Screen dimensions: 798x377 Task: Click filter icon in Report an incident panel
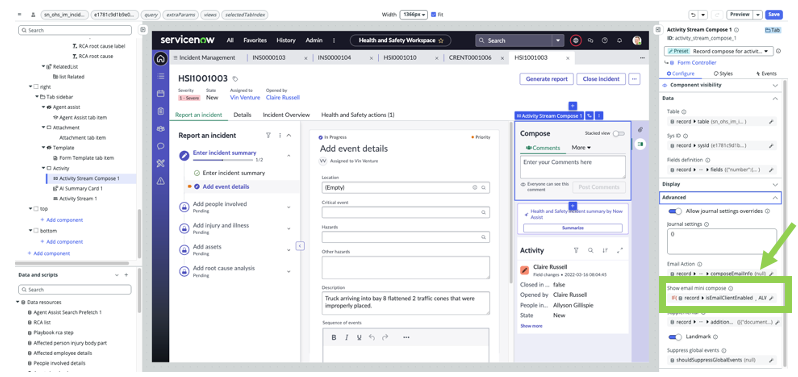tap(268, 135)
